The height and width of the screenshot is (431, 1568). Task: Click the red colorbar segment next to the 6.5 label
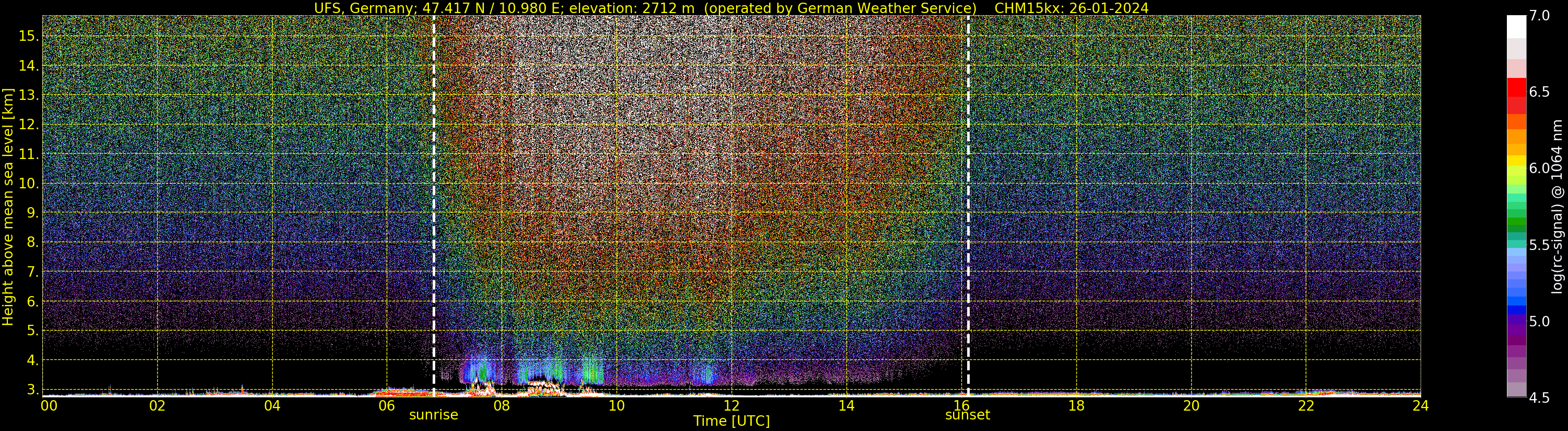[1516, 87]
